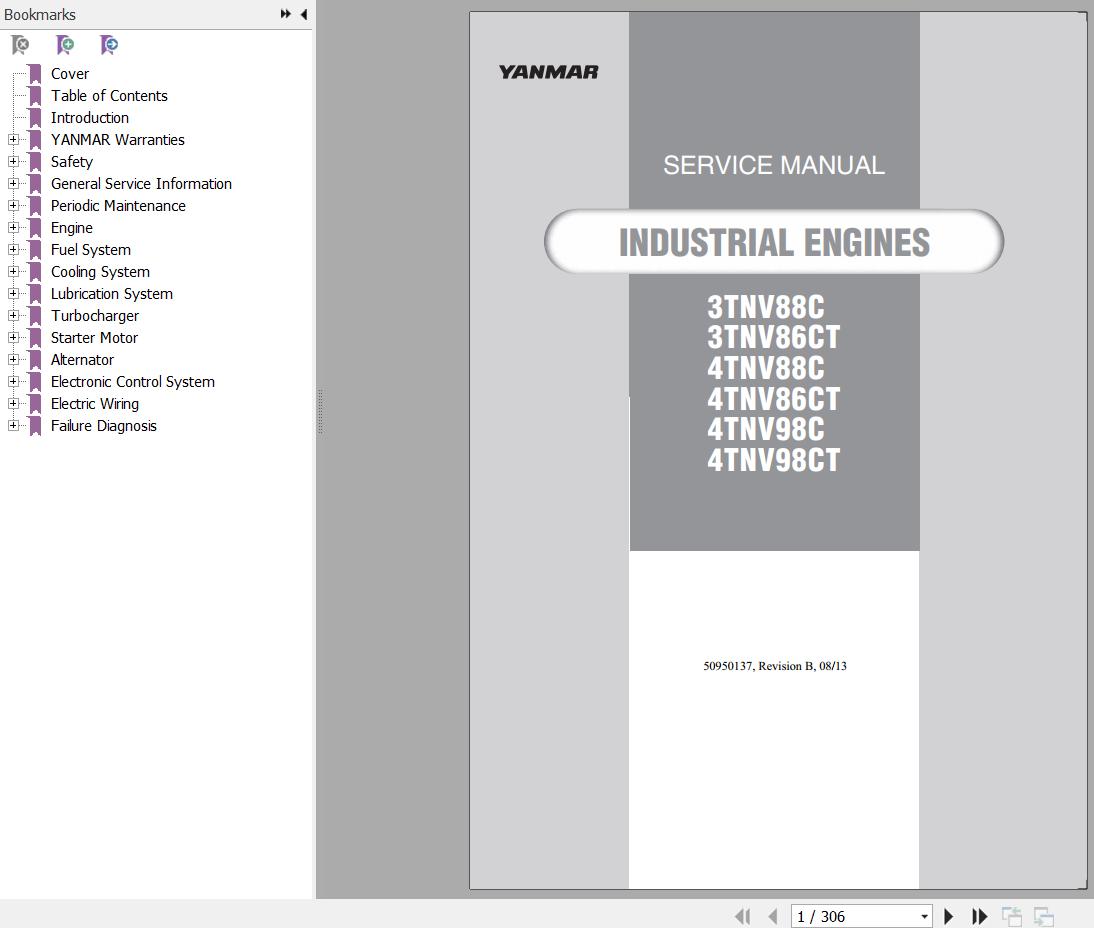Open the Periodic Maintenance bookmark
The width and height of the screenshot is (1094, 928).
coord(118,206)
